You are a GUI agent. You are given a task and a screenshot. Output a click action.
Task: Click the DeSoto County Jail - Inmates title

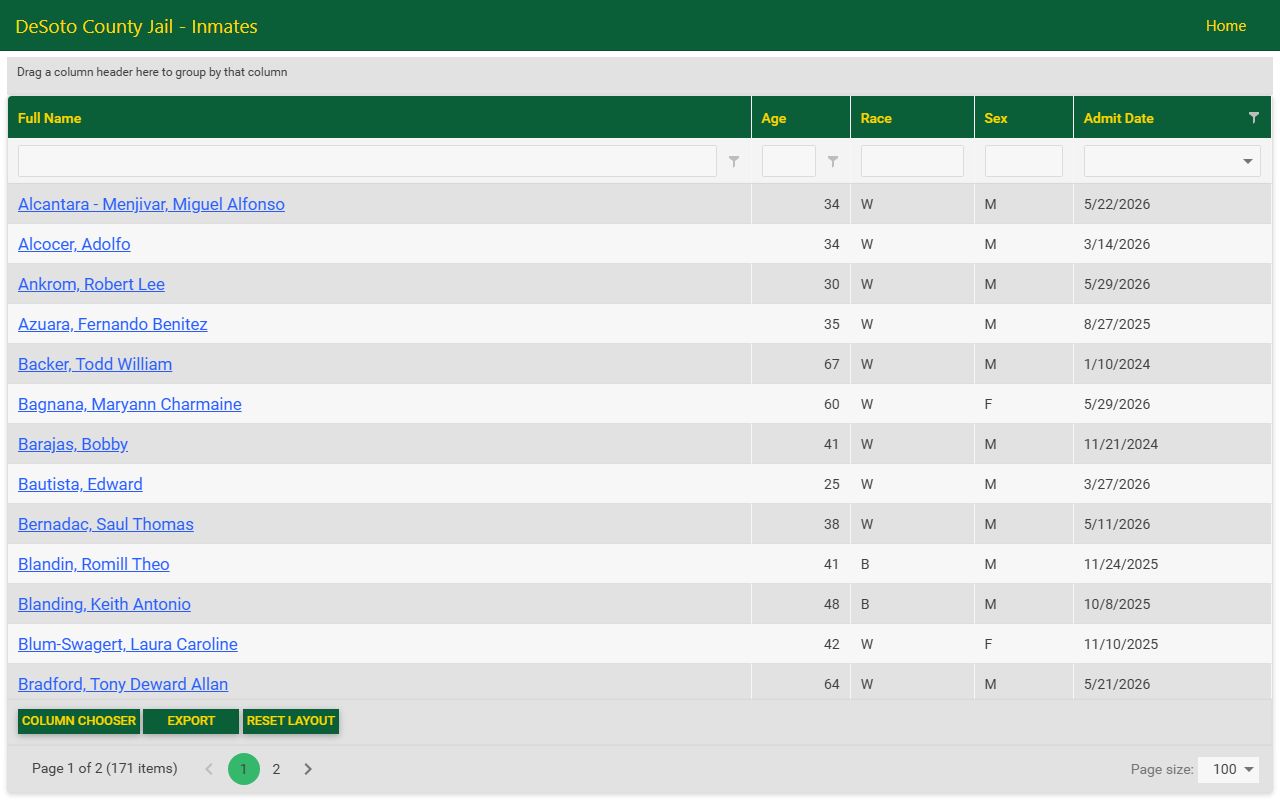(x=137, y=27)
